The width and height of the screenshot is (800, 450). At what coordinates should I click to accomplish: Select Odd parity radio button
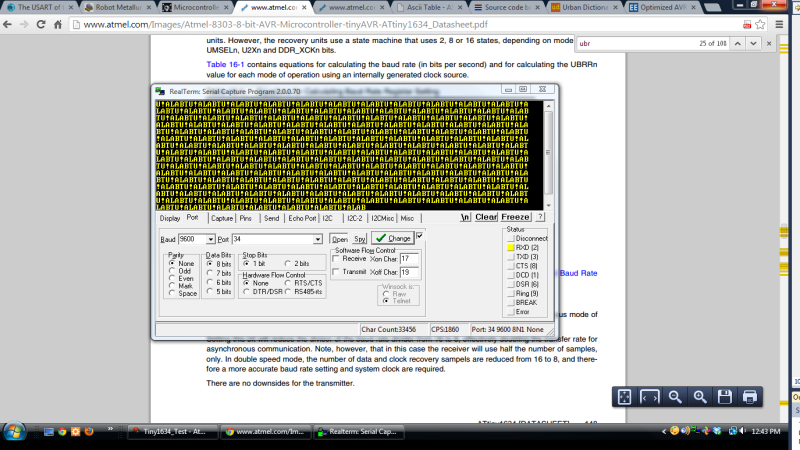click(x=171, y=271)
